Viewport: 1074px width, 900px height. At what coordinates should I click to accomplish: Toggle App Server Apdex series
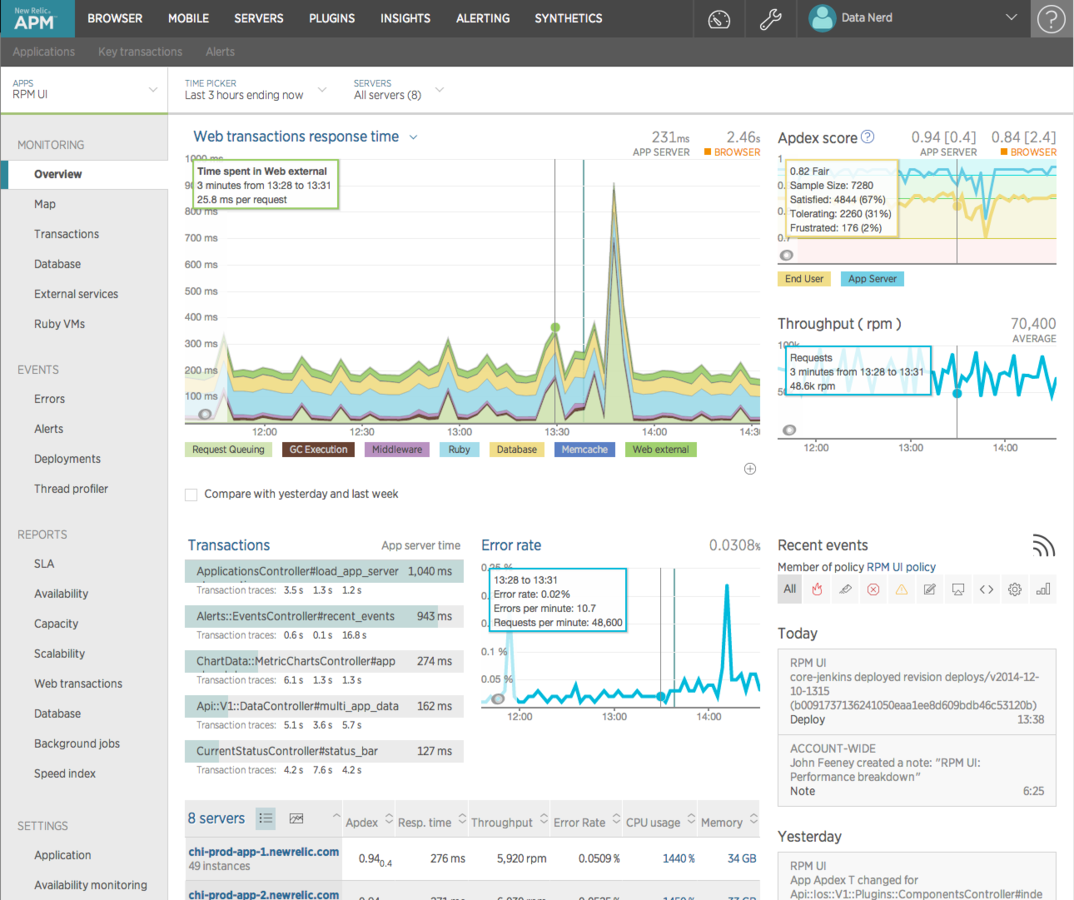(x=872, y=279)
